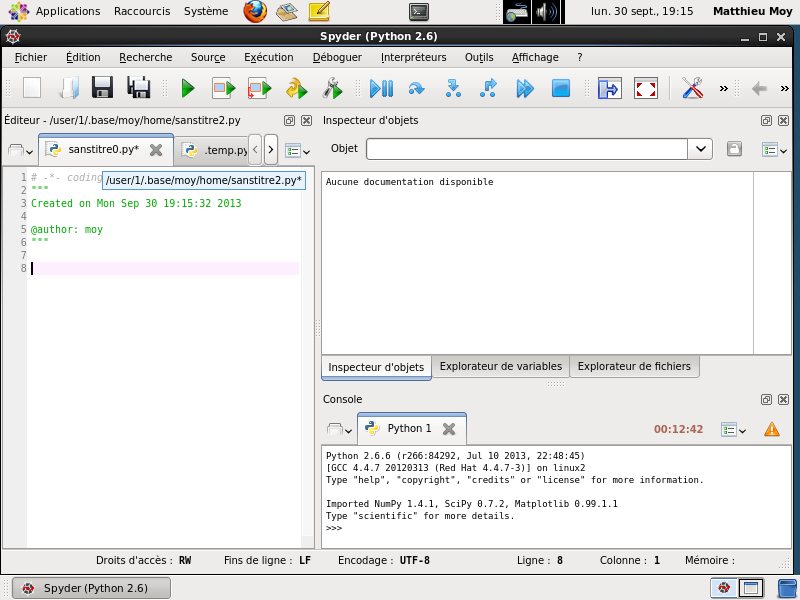The image size is (800, 600).
Task: Click the run selection icon (yellow Python arrow)
Action: click(296, 88)
